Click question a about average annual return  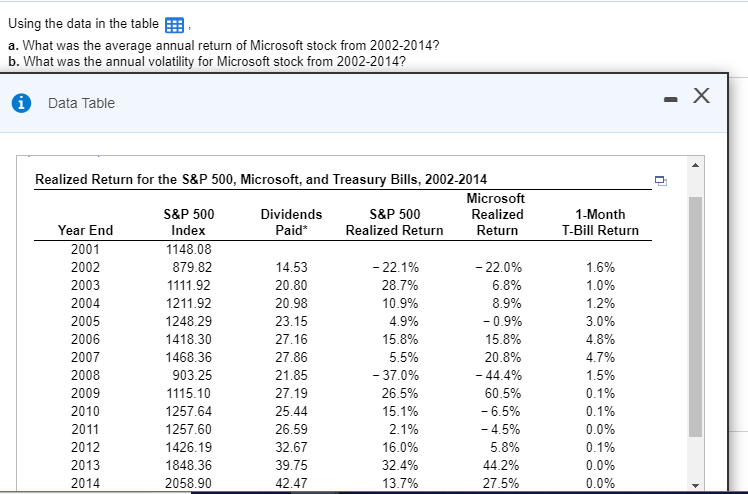[224, 46]
